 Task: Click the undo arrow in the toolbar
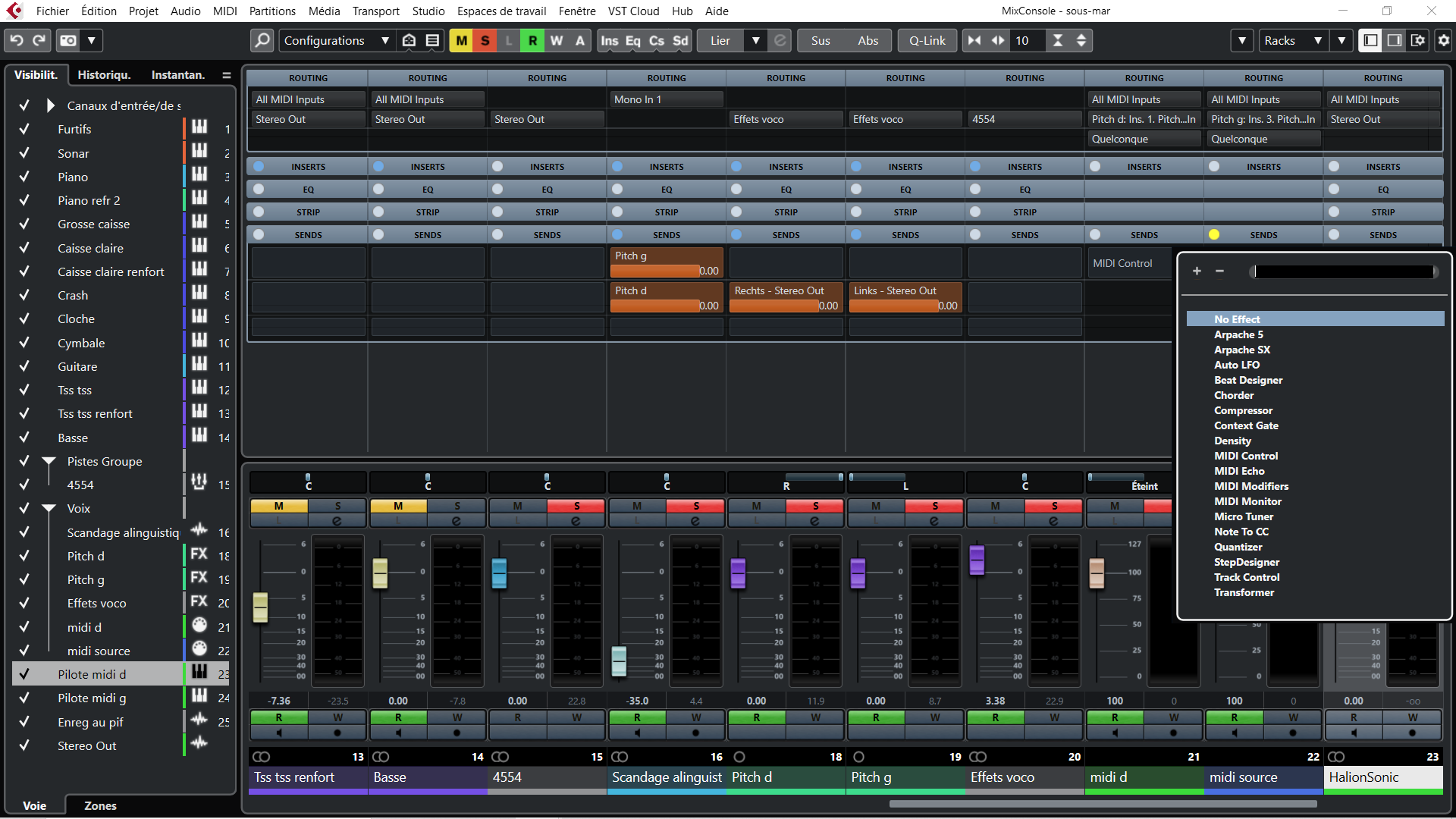pyautogui.click(x=17, y=40)
